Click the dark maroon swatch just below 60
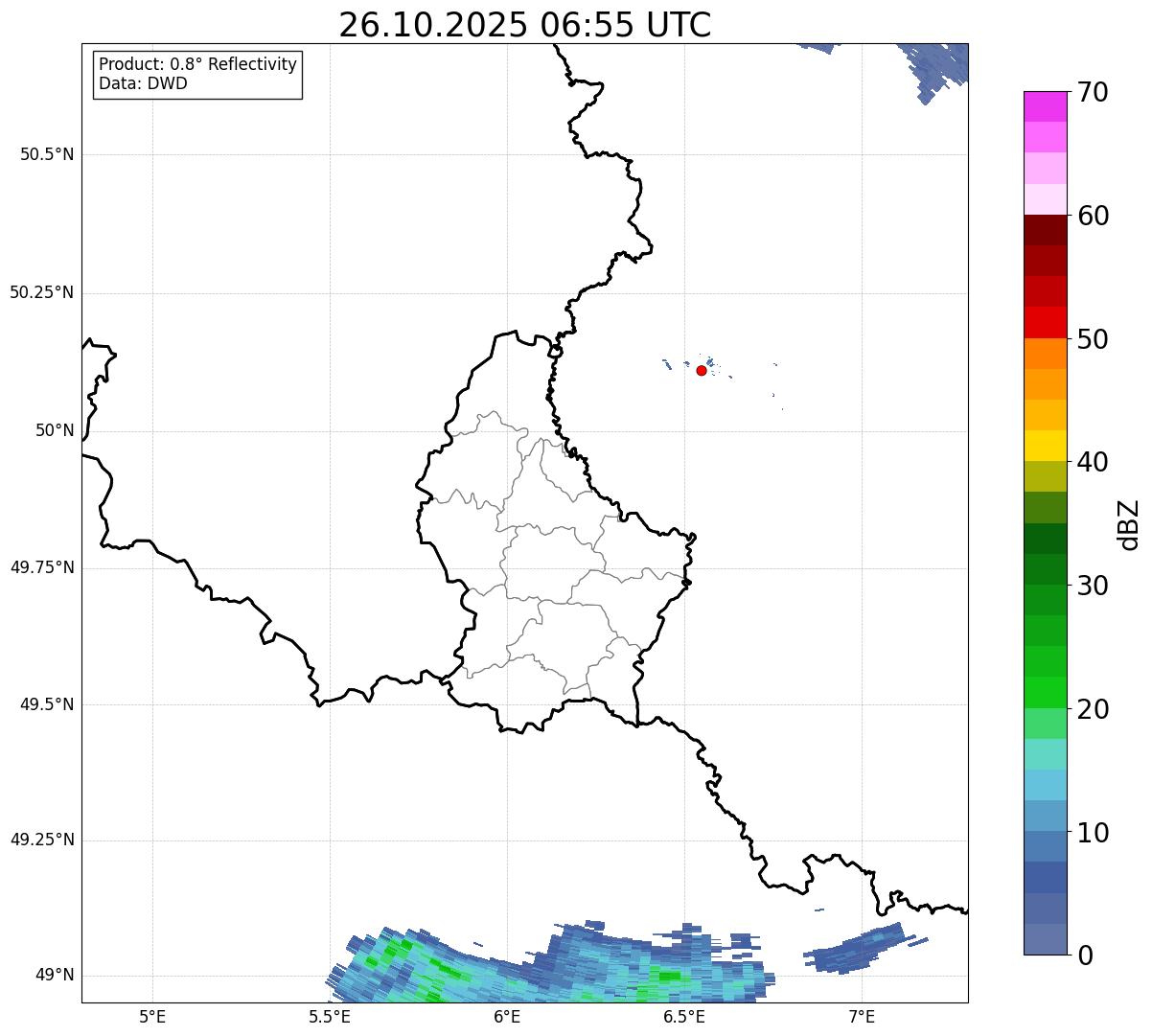1152x1036 pixels. (1046, 230)
